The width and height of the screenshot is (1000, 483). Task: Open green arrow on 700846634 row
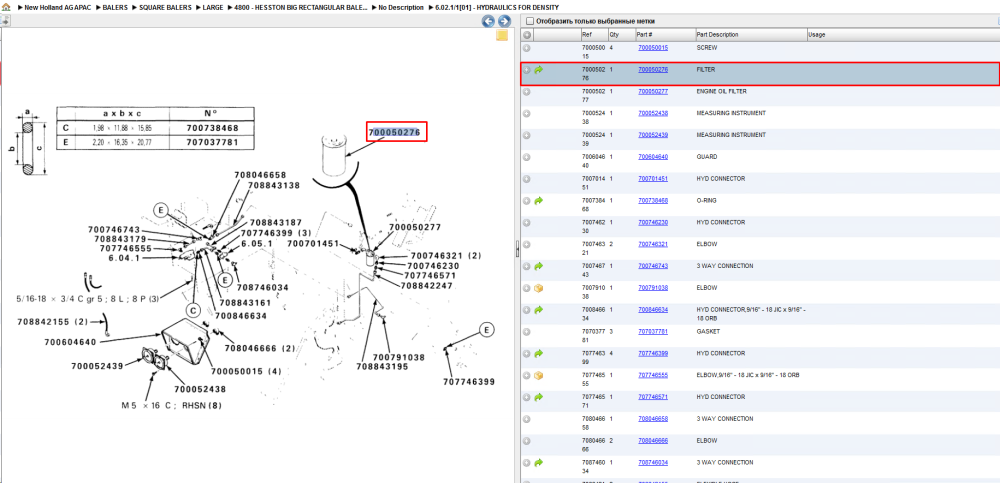click(538, 310)
